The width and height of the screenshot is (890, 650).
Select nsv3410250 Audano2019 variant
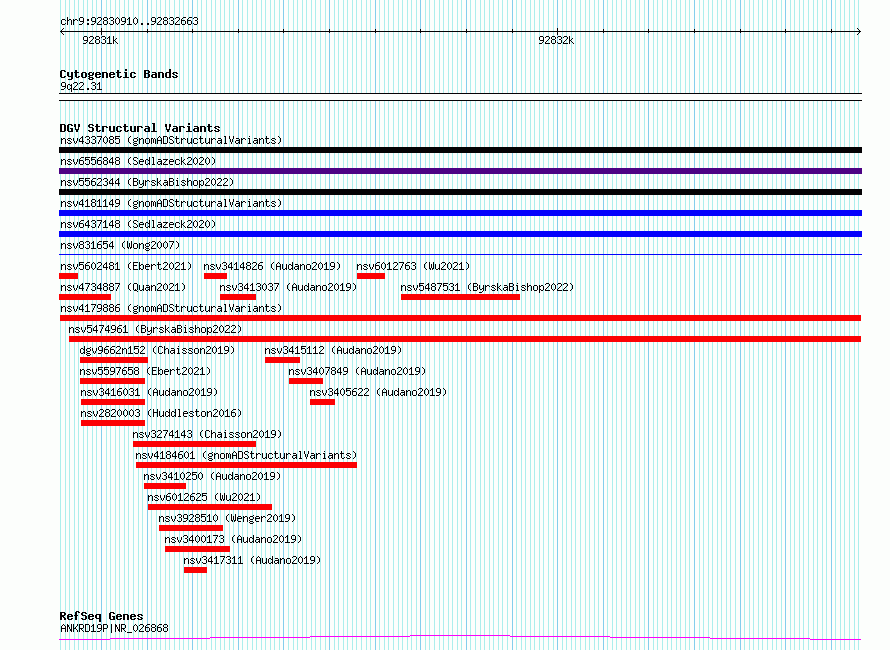pyautogui.click(x=212, y=476)
